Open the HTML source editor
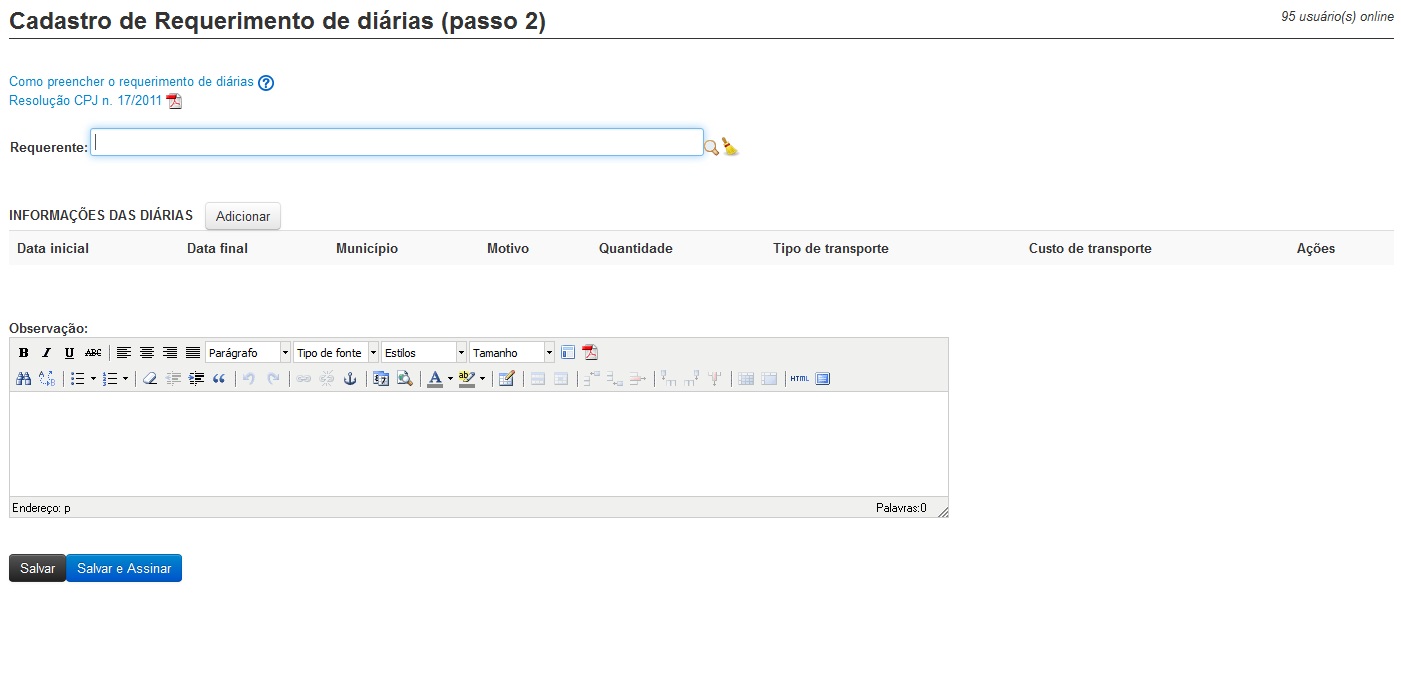Viewport: 1401px width, 682px height. click(x=799, y=379)
